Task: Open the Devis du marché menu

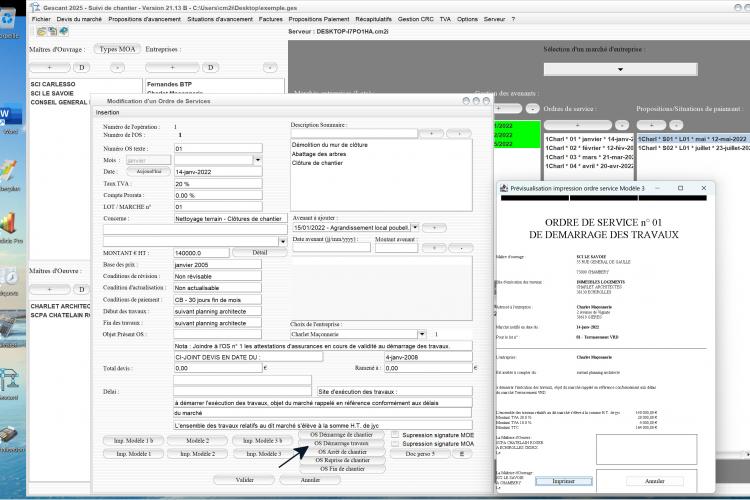Action: tap(79, 19)
